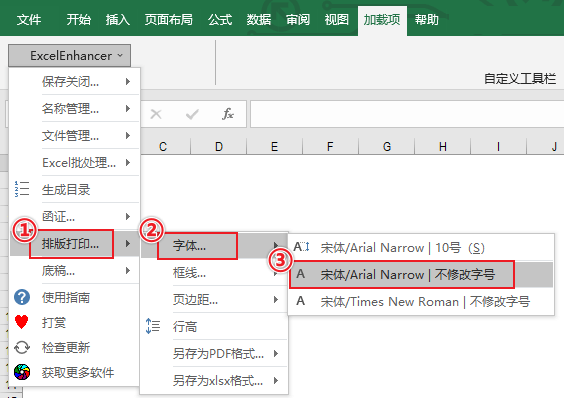Switch to the 数据 ribbon tab
The width and height of the screenshot is (564, 398).
259,19
